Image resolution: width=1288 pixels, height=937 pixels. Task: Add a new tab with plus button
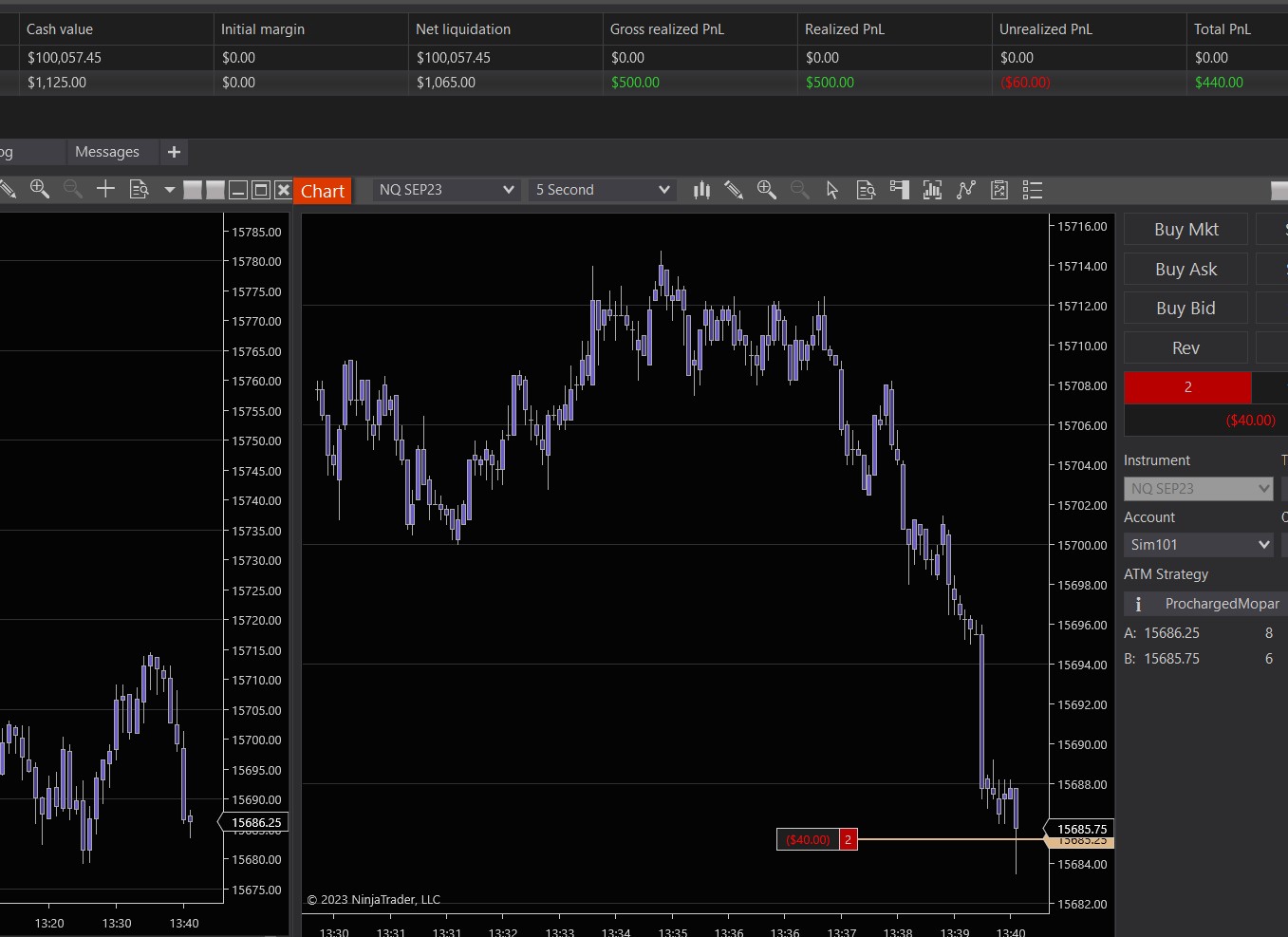[174, 152]
